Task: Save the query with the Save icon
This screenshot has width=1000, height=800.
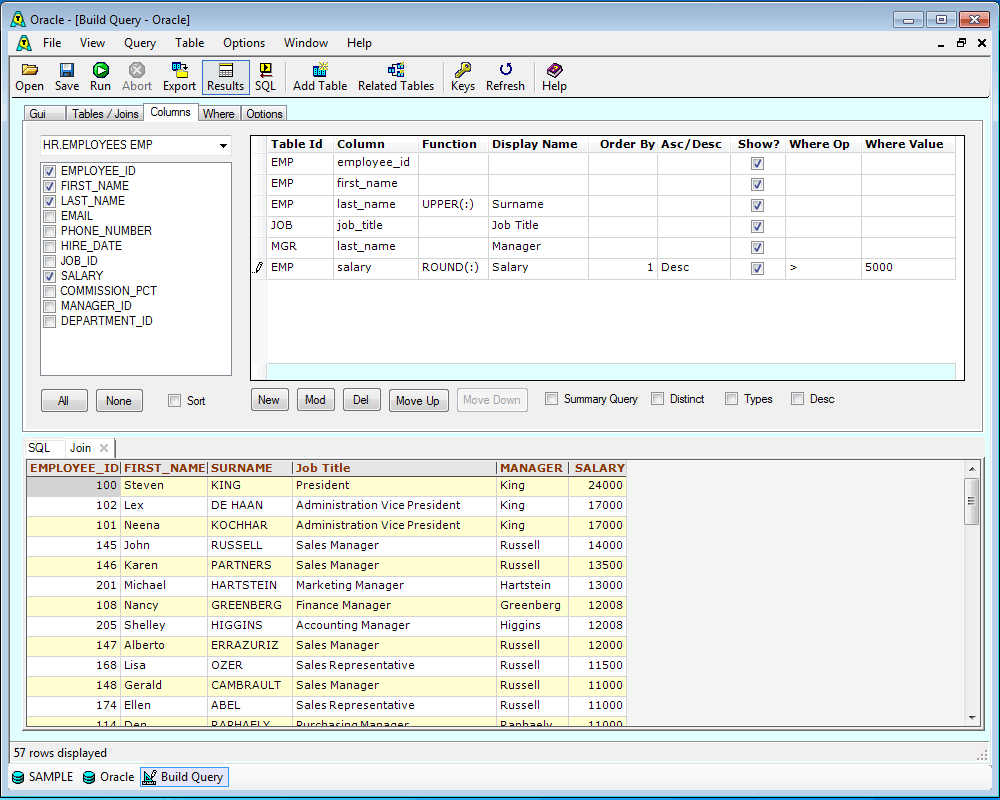Action: click(67, 77)
